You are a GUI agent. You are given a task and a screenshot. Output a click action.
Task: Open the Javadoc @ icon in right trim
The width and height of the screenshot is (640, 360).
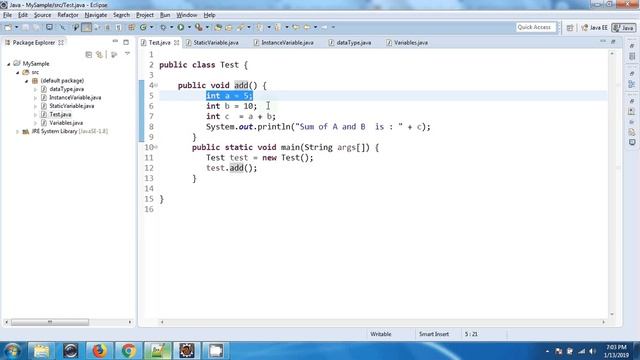632,122
